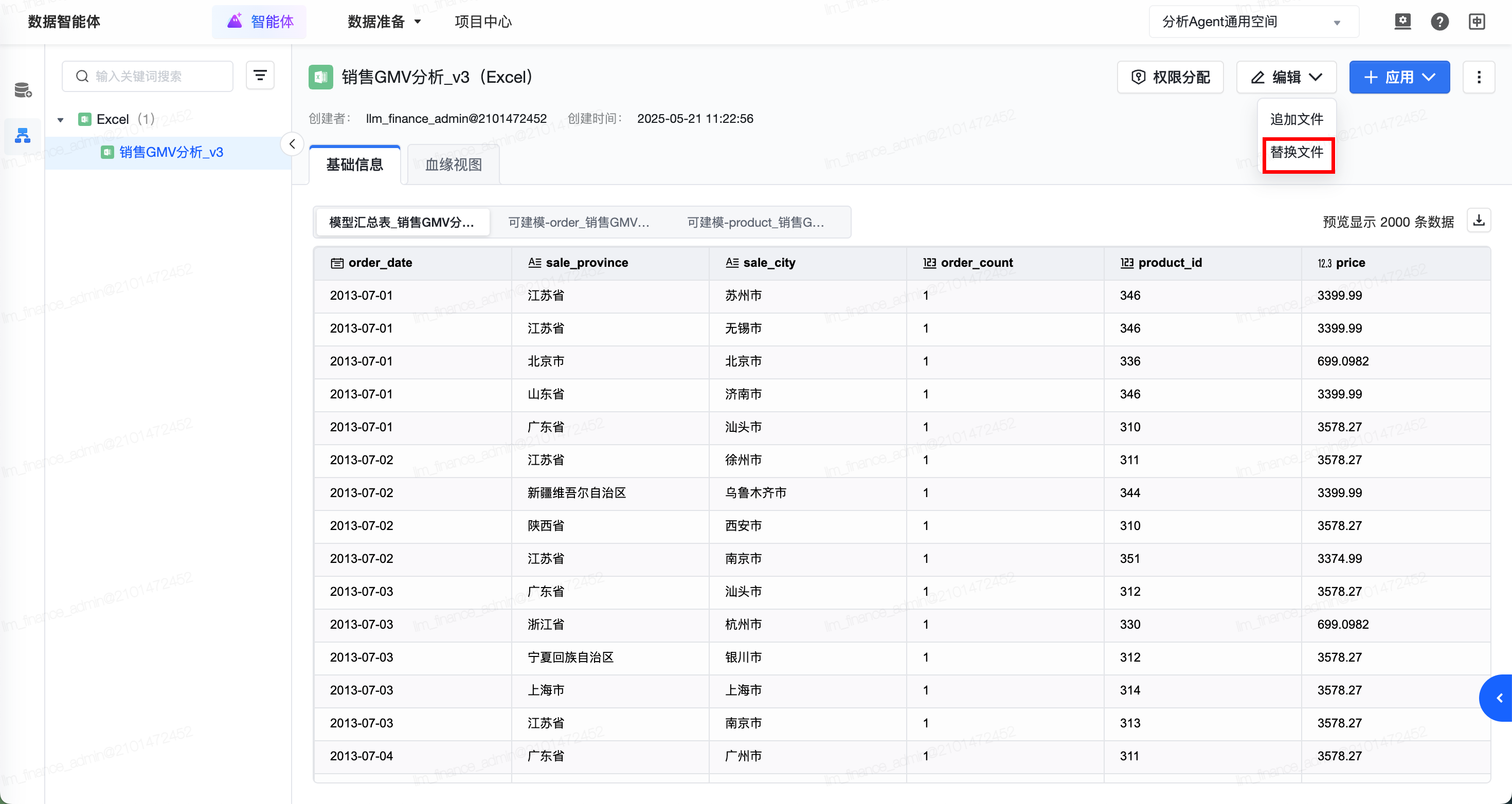Click the monitor settings icon in top bar
Screen dimensions: 1512x804
(1402, 22)
